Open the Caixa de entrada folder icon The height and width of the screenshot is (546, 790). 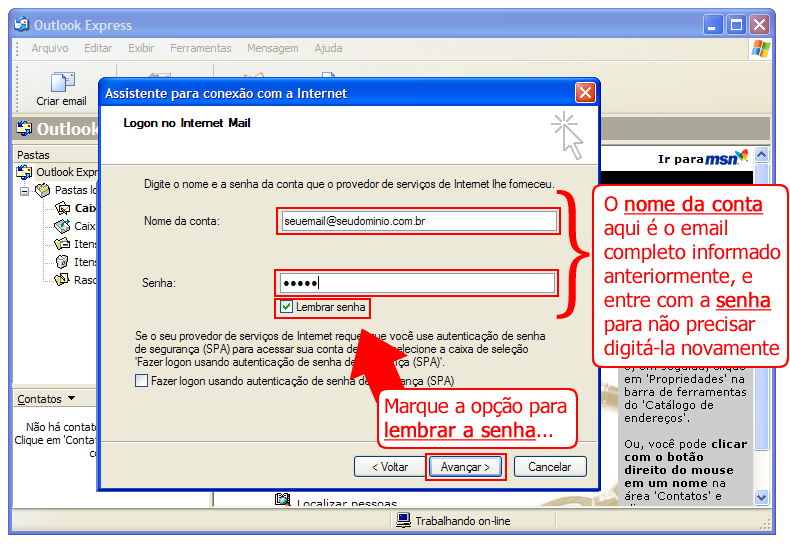(x=62, y=208)
